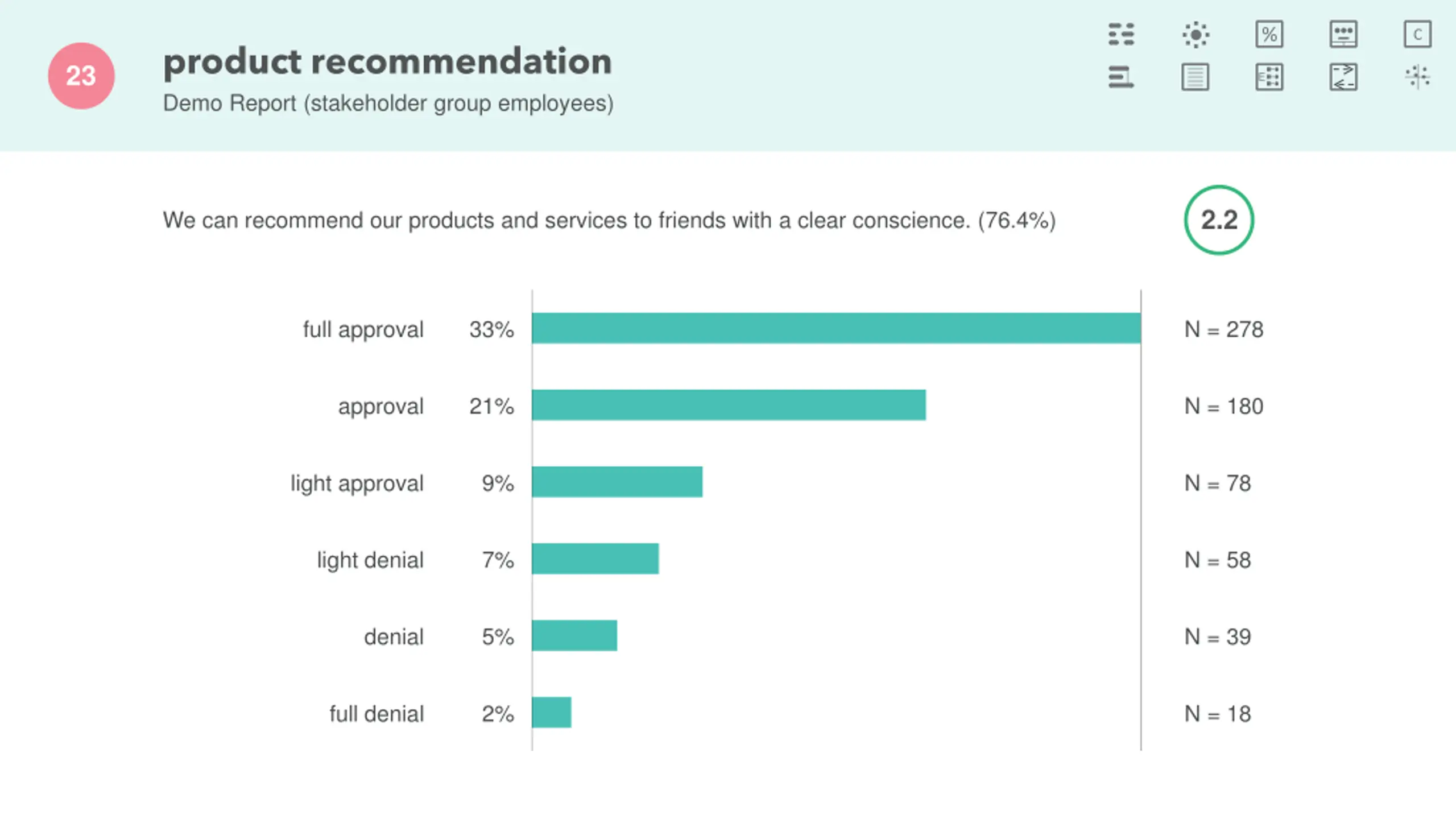Click the N = 278 count label

click(1223, 329)
